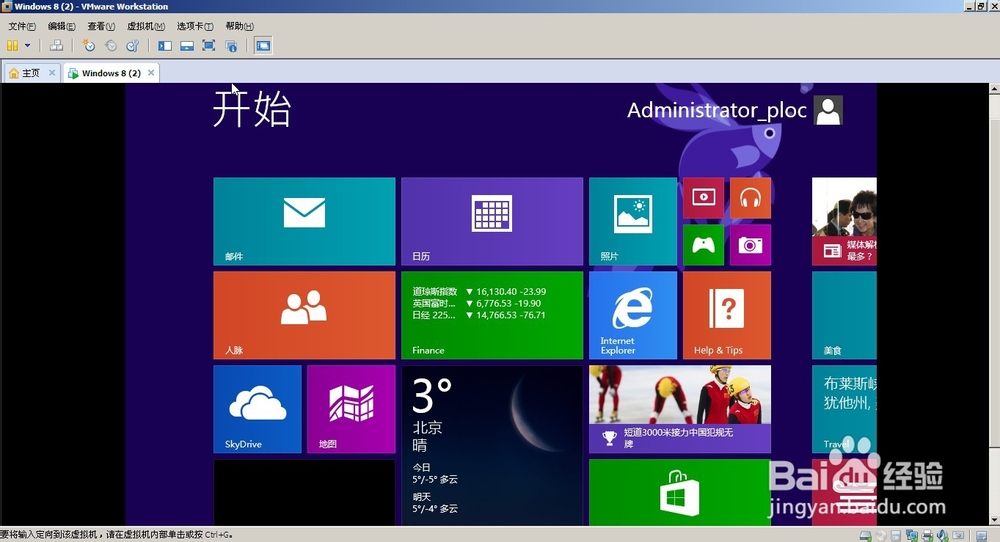
Task: Open the power options dropdown arrow
Action: [27, 46]
